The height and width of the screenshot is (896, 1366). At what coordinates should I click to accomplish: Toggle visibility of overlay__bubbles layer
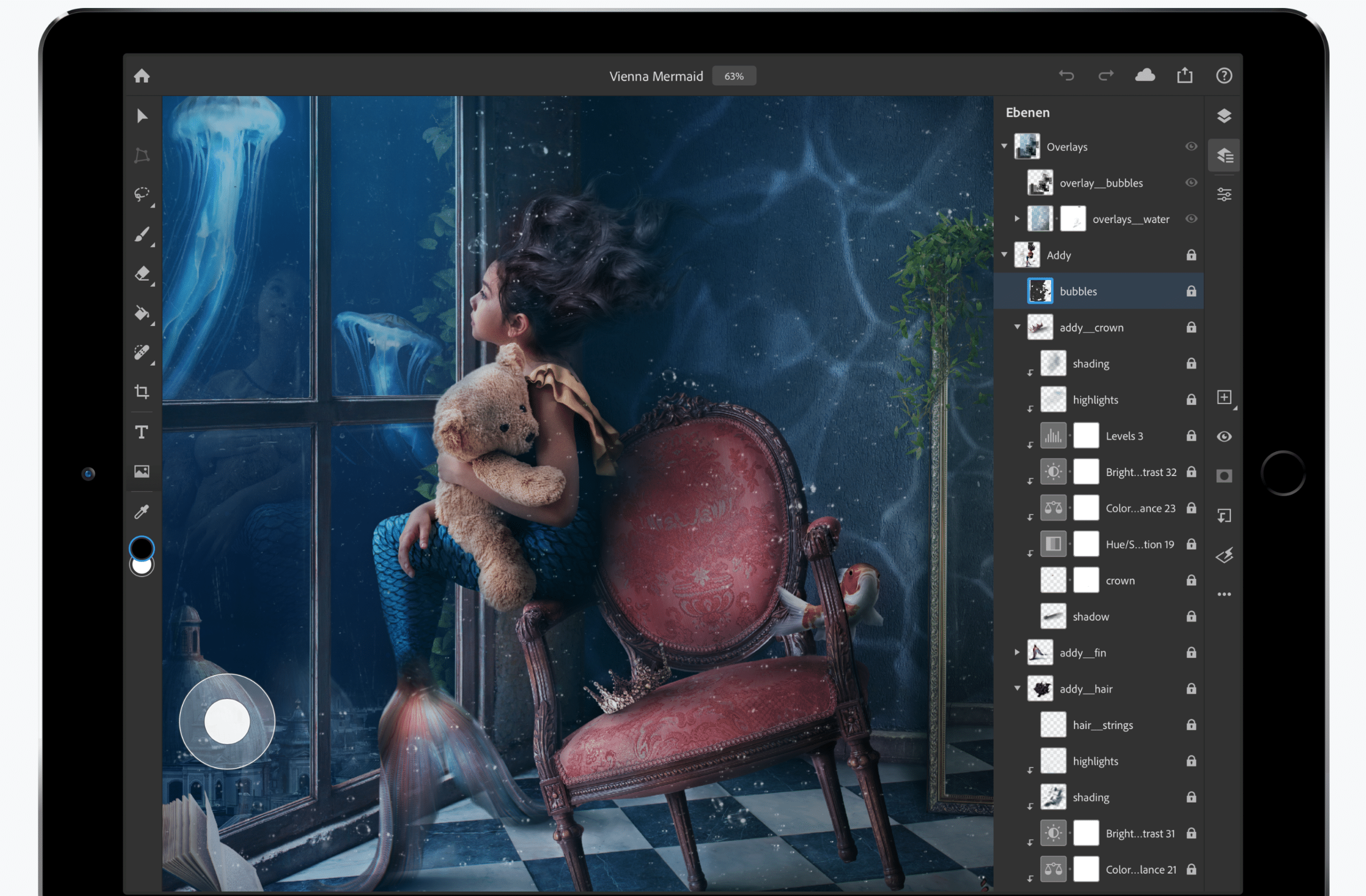pyautogui.click(x=1192, y=182)
